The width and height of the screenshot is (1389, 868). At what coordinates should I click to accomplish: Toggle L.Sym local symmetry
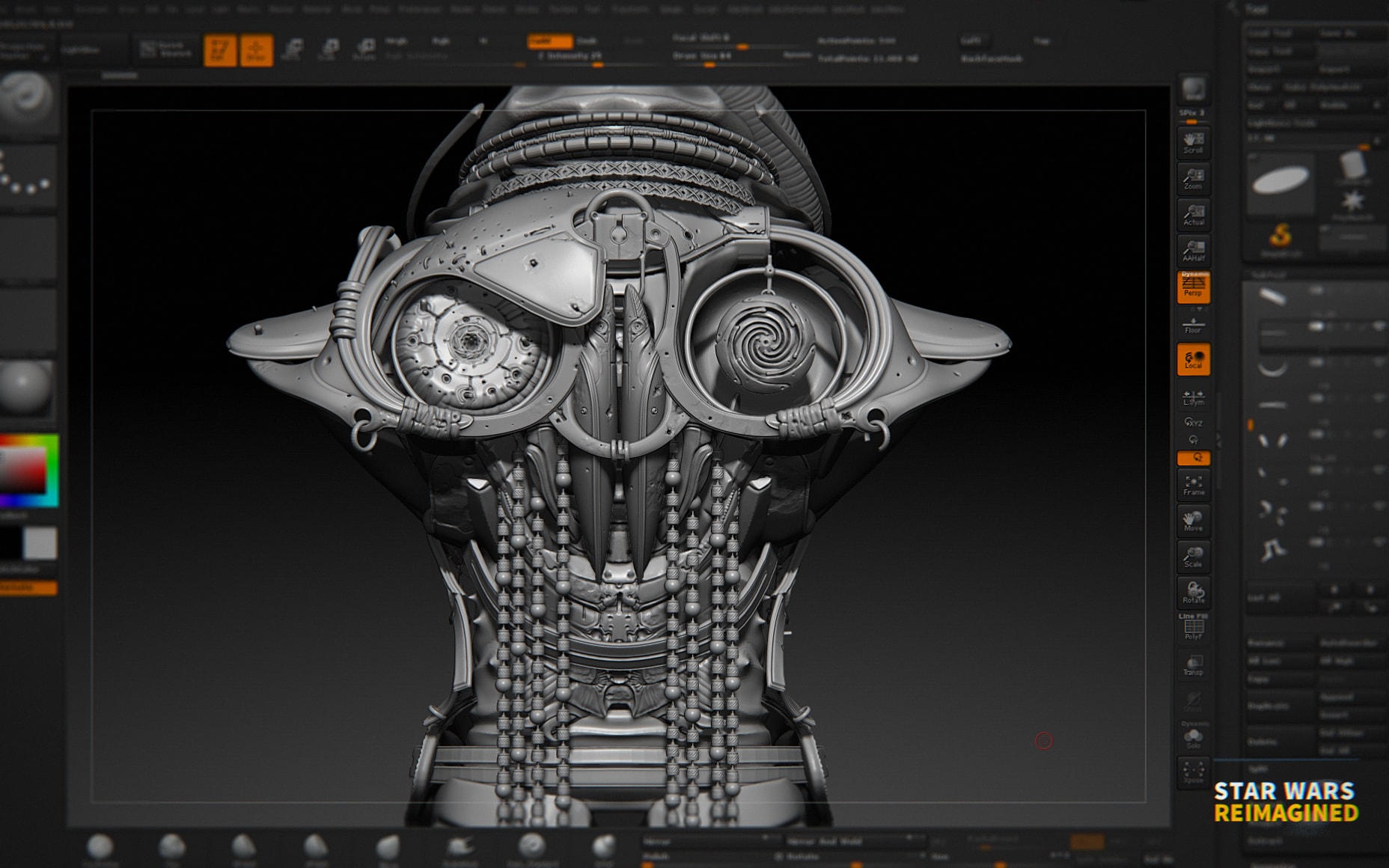[1193, 397]
